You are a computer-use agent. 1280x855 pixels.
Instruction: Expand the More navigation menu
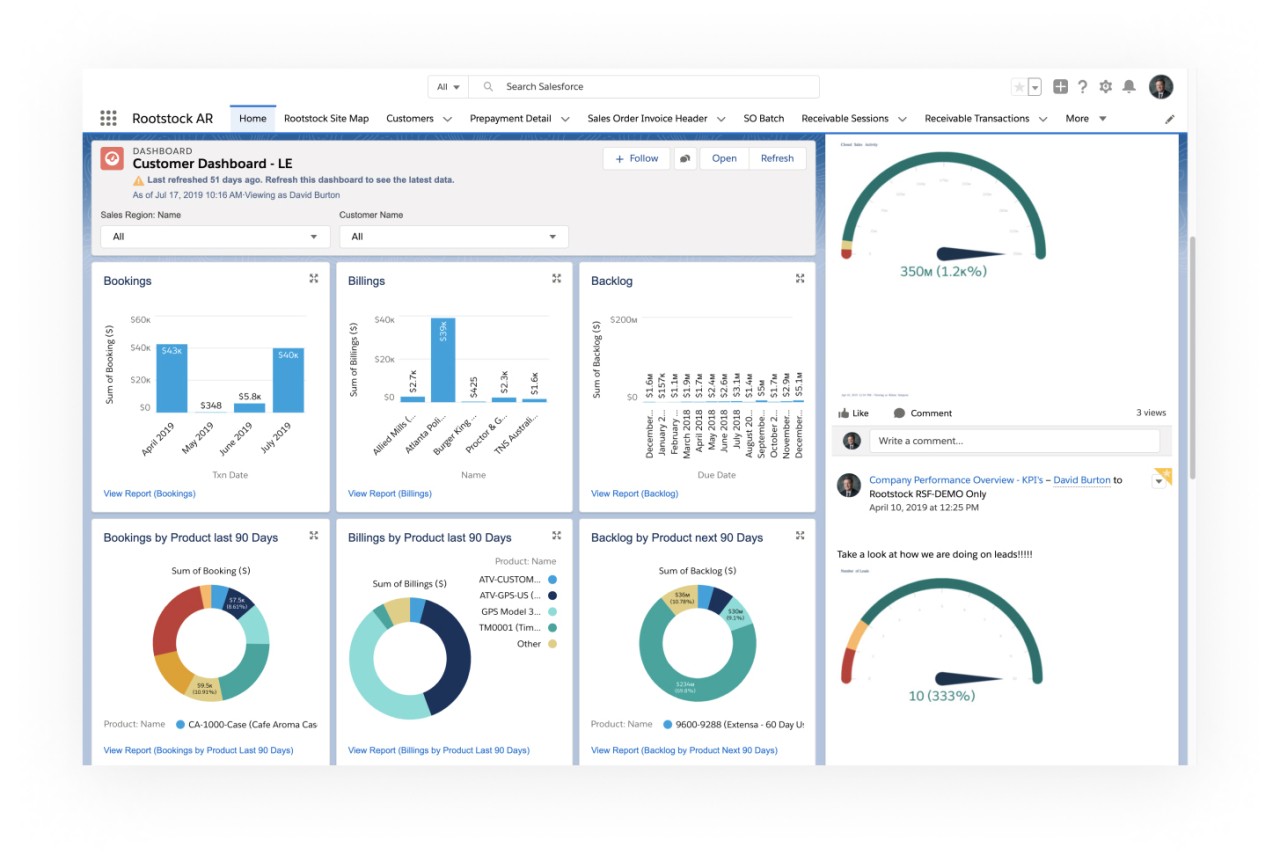coord(1086,118)
